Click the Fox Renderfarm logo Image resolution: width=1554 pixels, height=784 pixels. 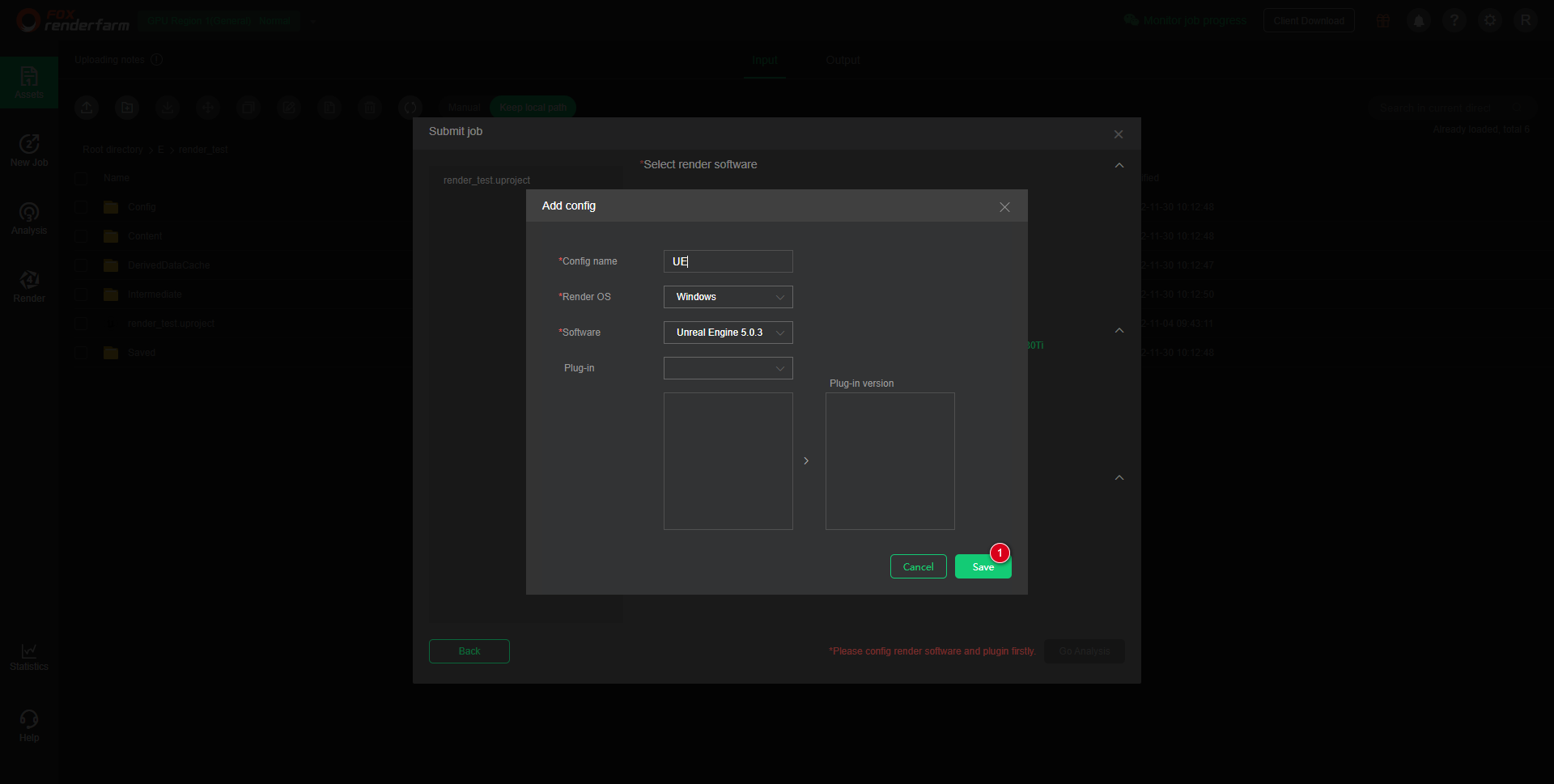(x=73, y=20)
